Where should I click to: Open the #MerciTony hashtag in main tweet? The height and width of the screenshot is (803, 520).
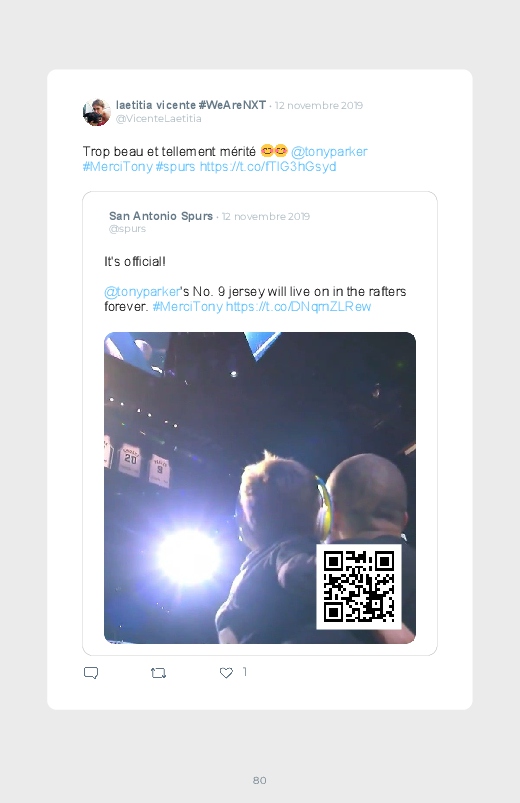(117, 167)
